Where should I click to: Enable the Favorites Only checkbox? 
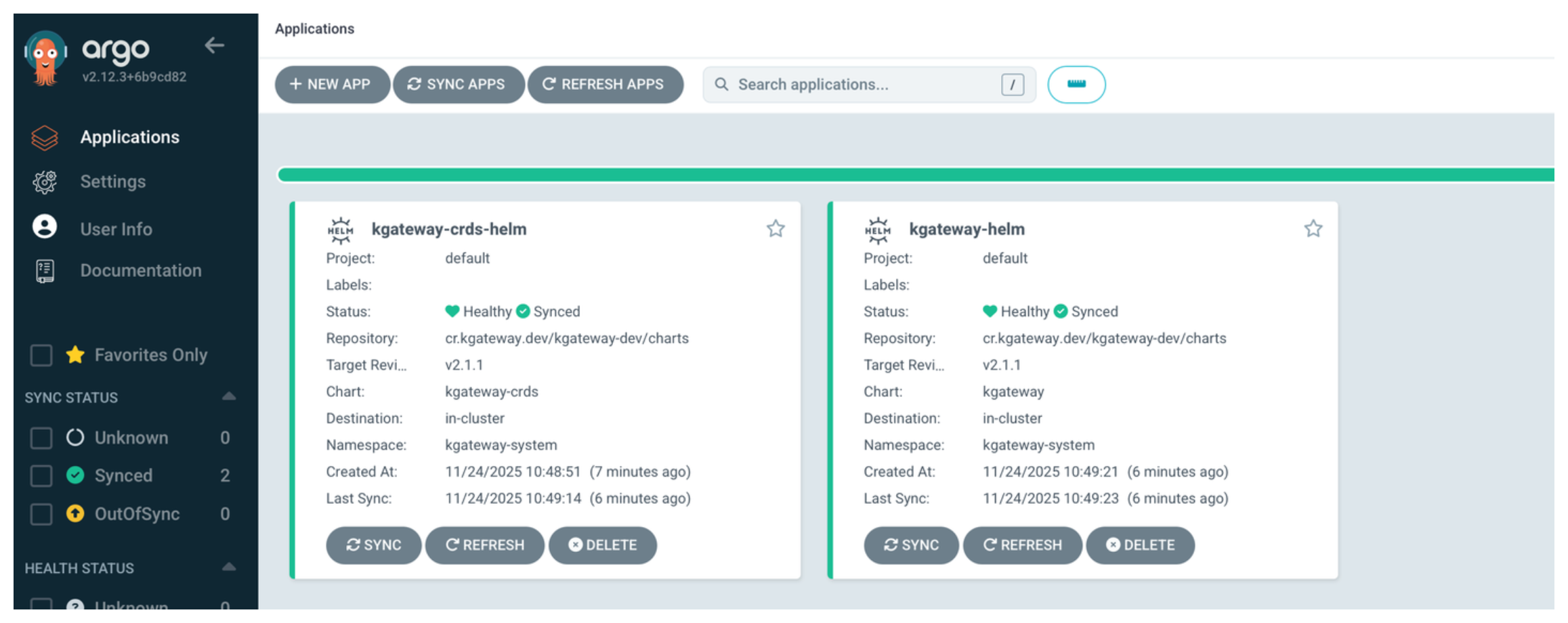pyautogui.click(x=41, y=355)
